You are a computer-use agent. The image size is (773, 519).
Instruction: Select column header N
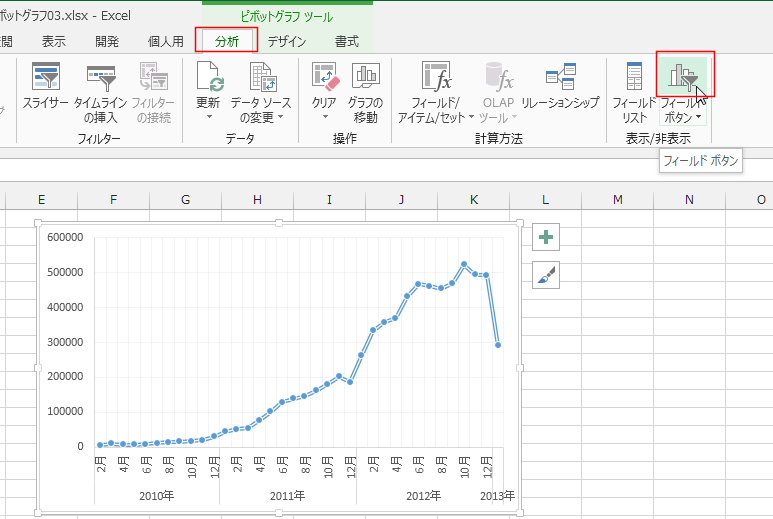689,200
